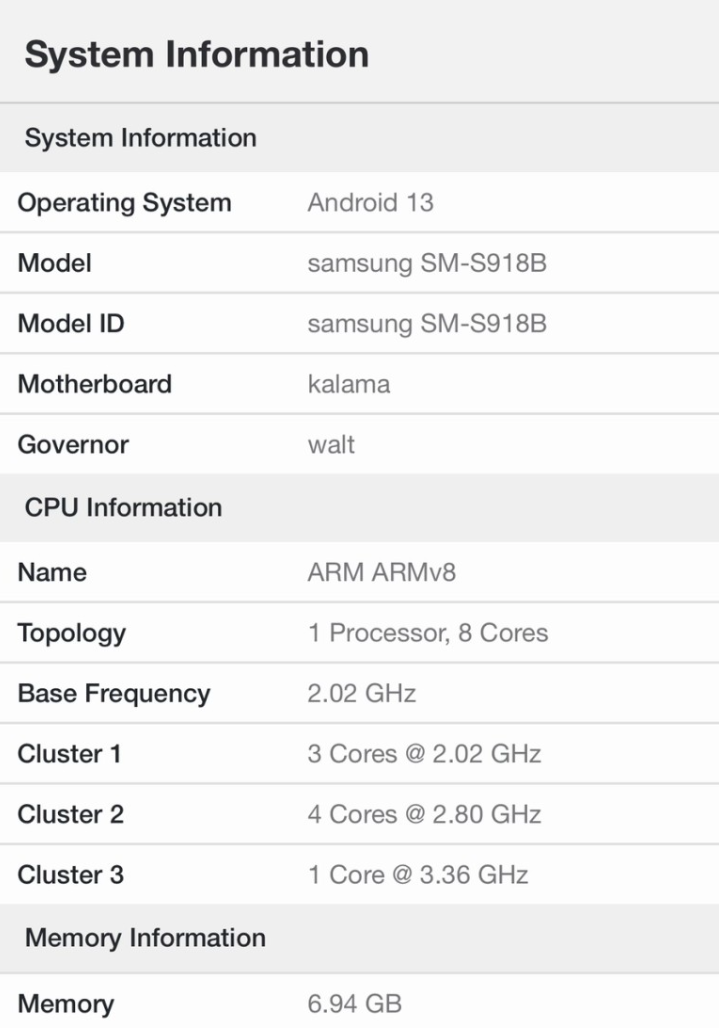The image size is (719, 1028).
Task: Click the 'Android 13' value
Action: [x=370, y=203]
